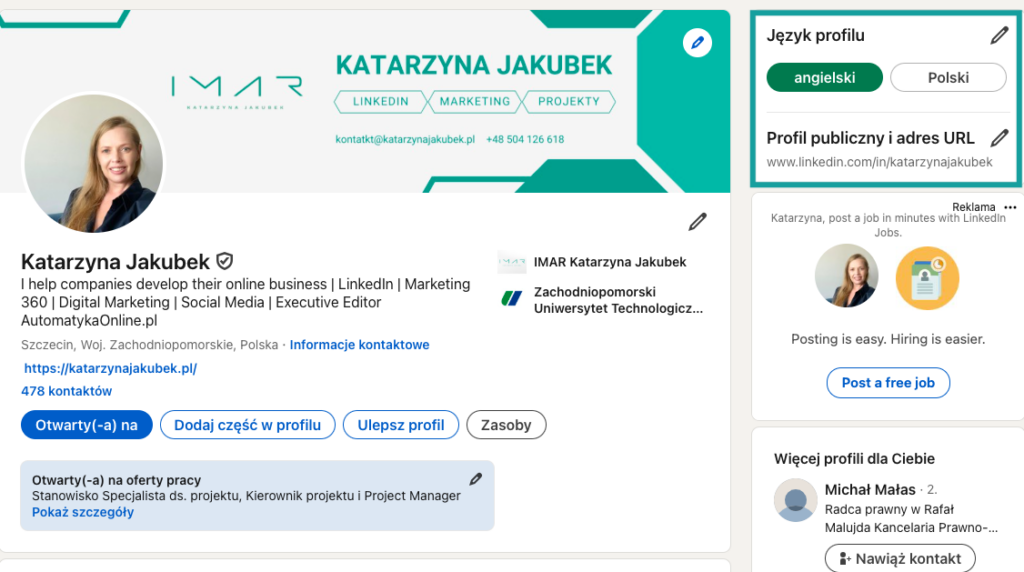The image size is (1024, 572).
Task: Edit the open-to-work card pencil icon
Action: click(476, 479)
